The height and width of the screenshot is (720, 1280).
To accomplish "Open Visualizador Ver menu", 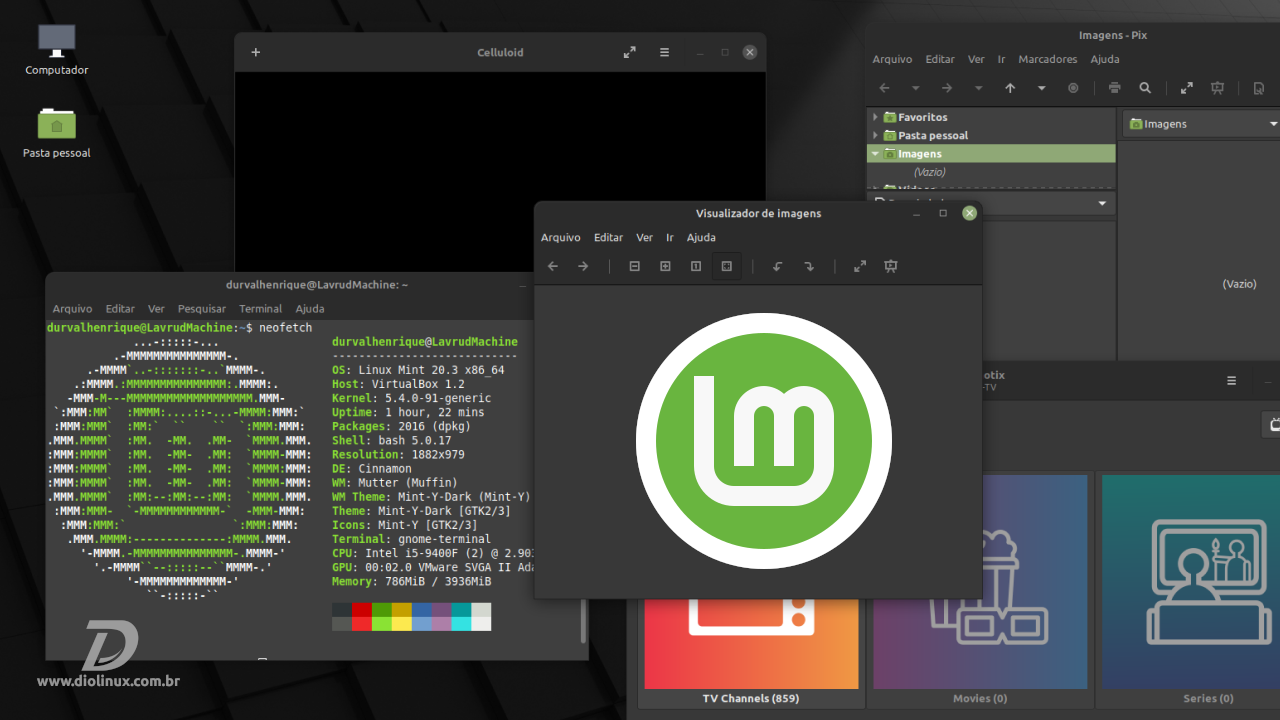I will [x=644, y=237].
